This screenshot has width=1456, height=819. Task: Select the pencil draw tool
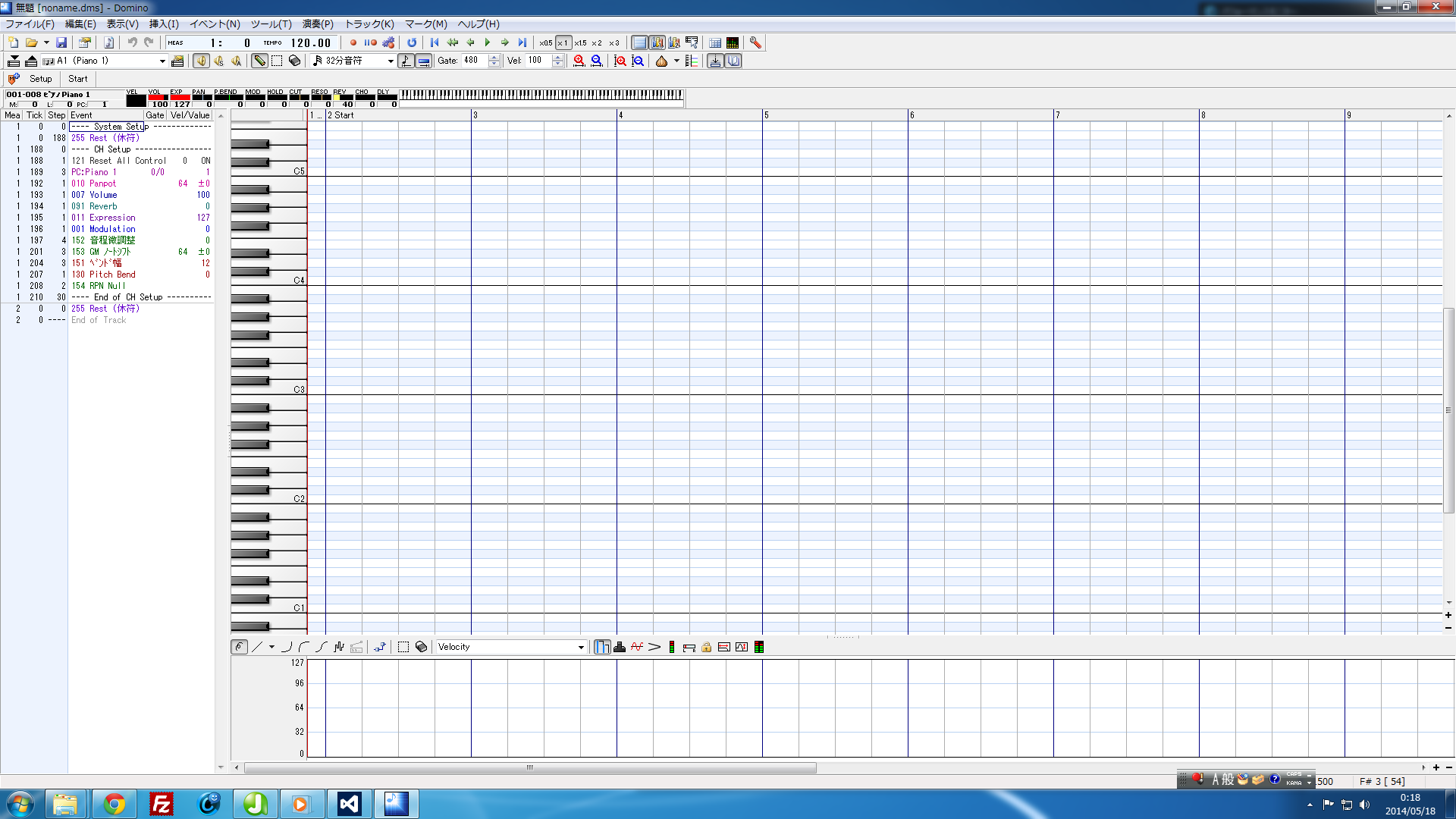click(259, 61)
